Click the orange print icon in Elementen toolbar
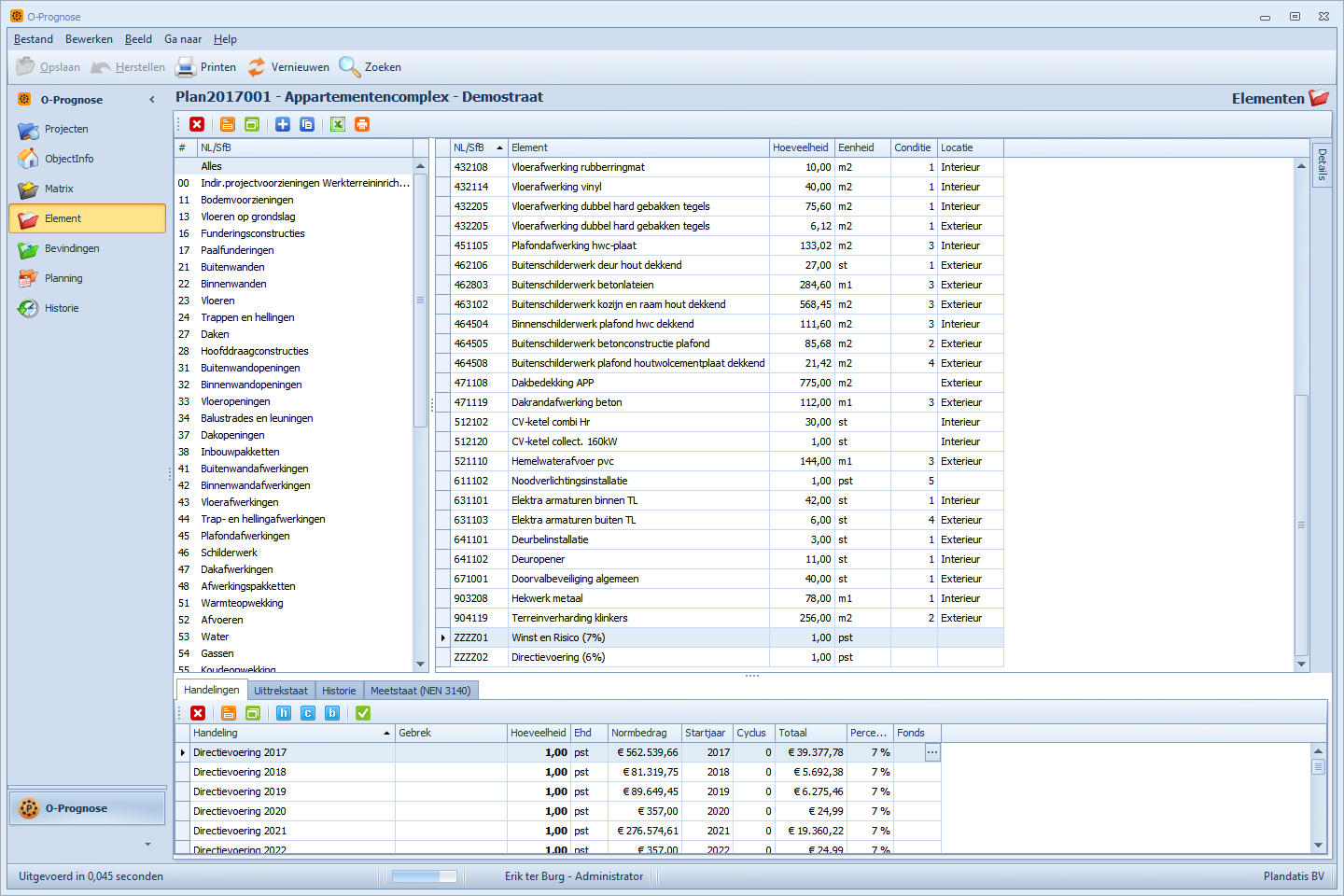 (362, 124)
